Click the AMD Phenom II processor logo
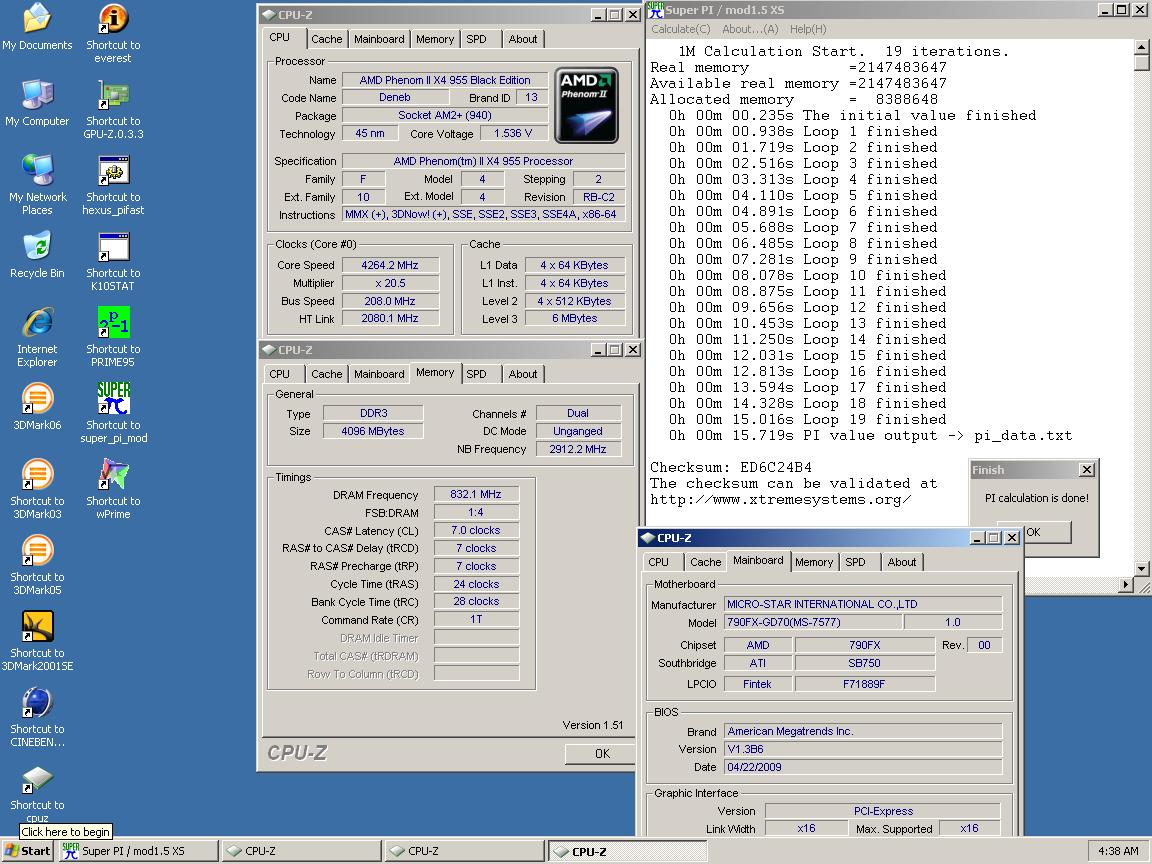The height and width of the screenshot is (864, 1152). click(x=586, y=105)
